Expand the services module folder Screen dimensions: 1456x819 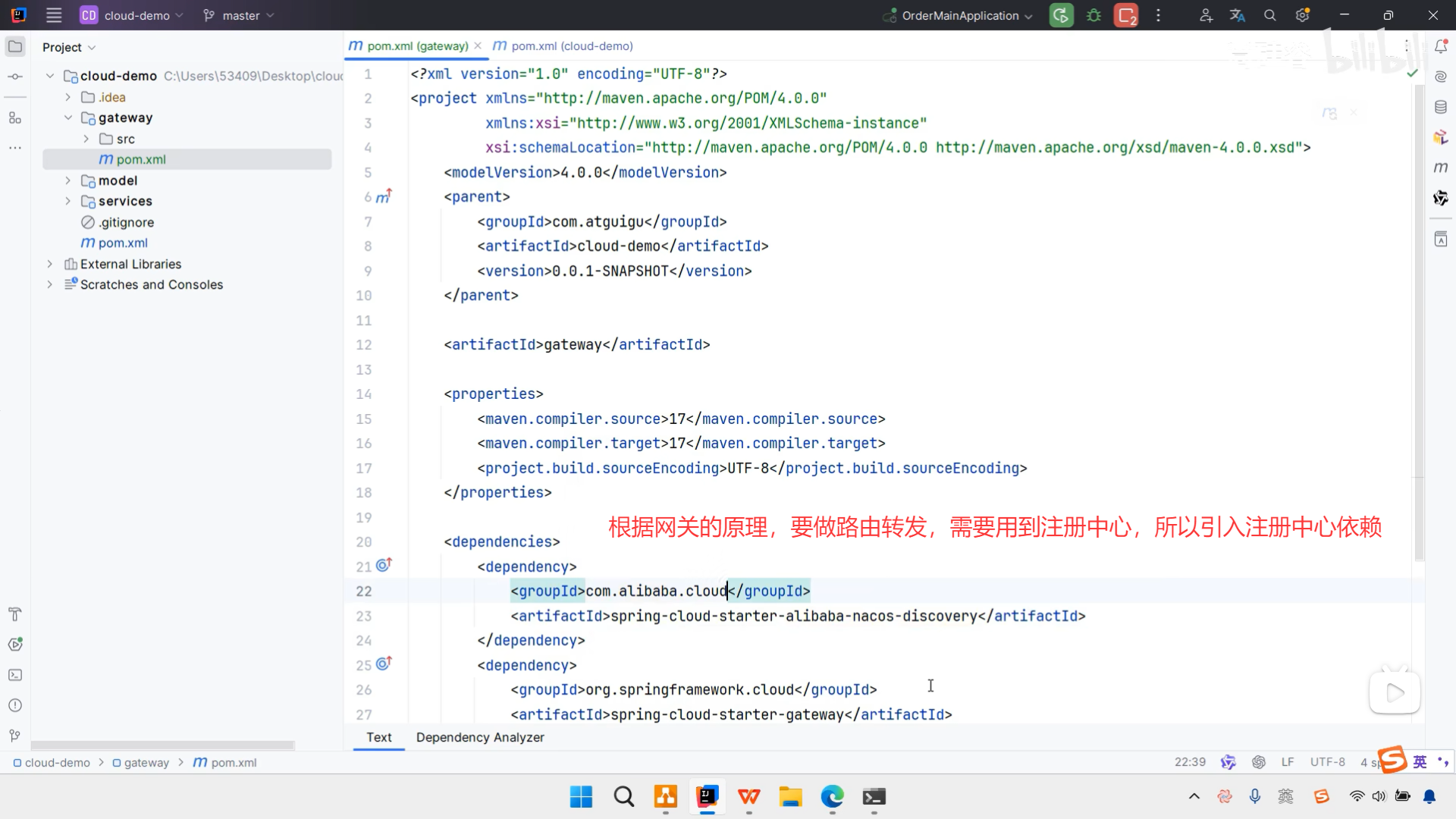(x=67, y=201)
